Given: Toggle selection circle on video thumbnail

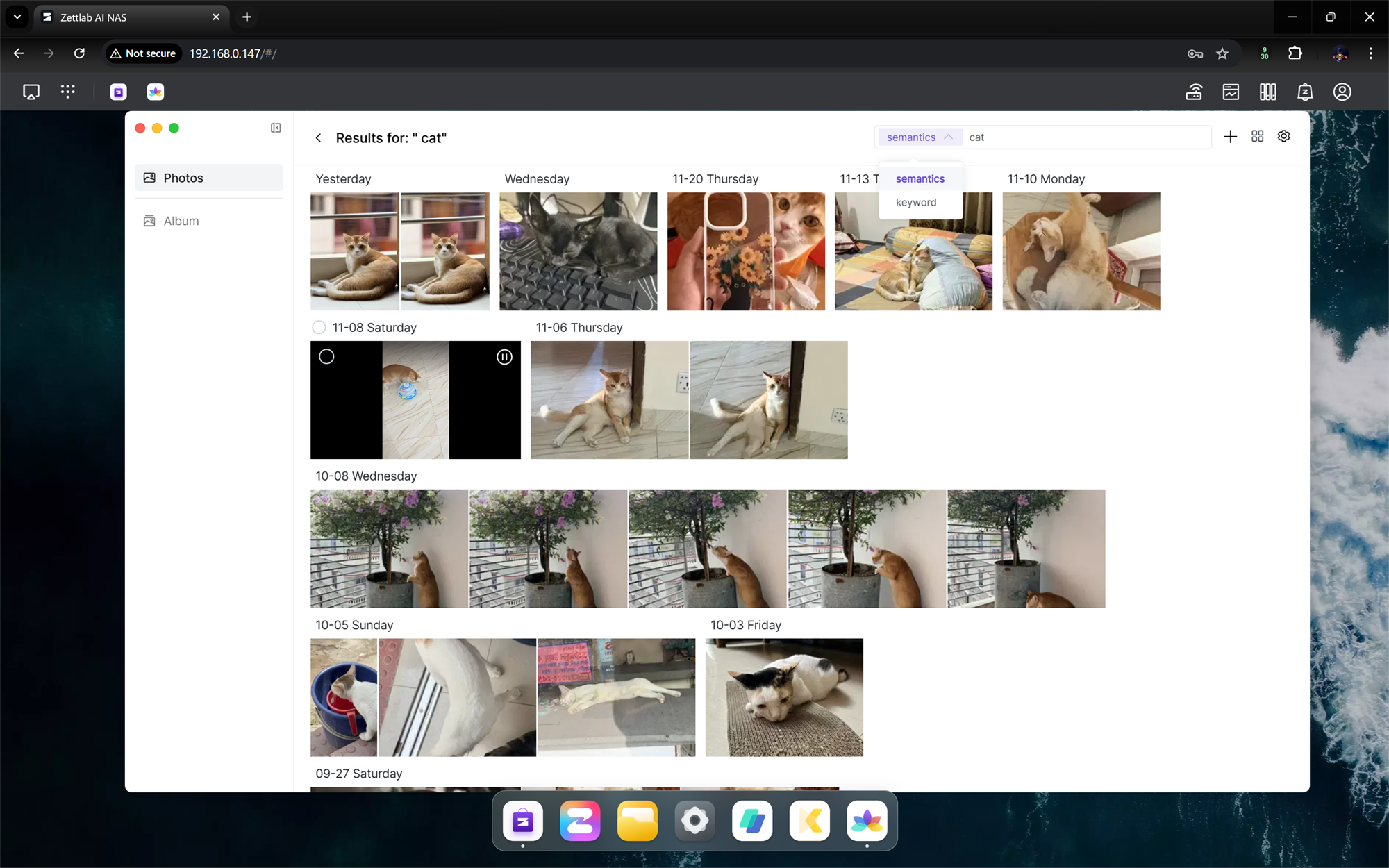Looking at the screenshot, I should pyautogui.click(x=326, y=357).
